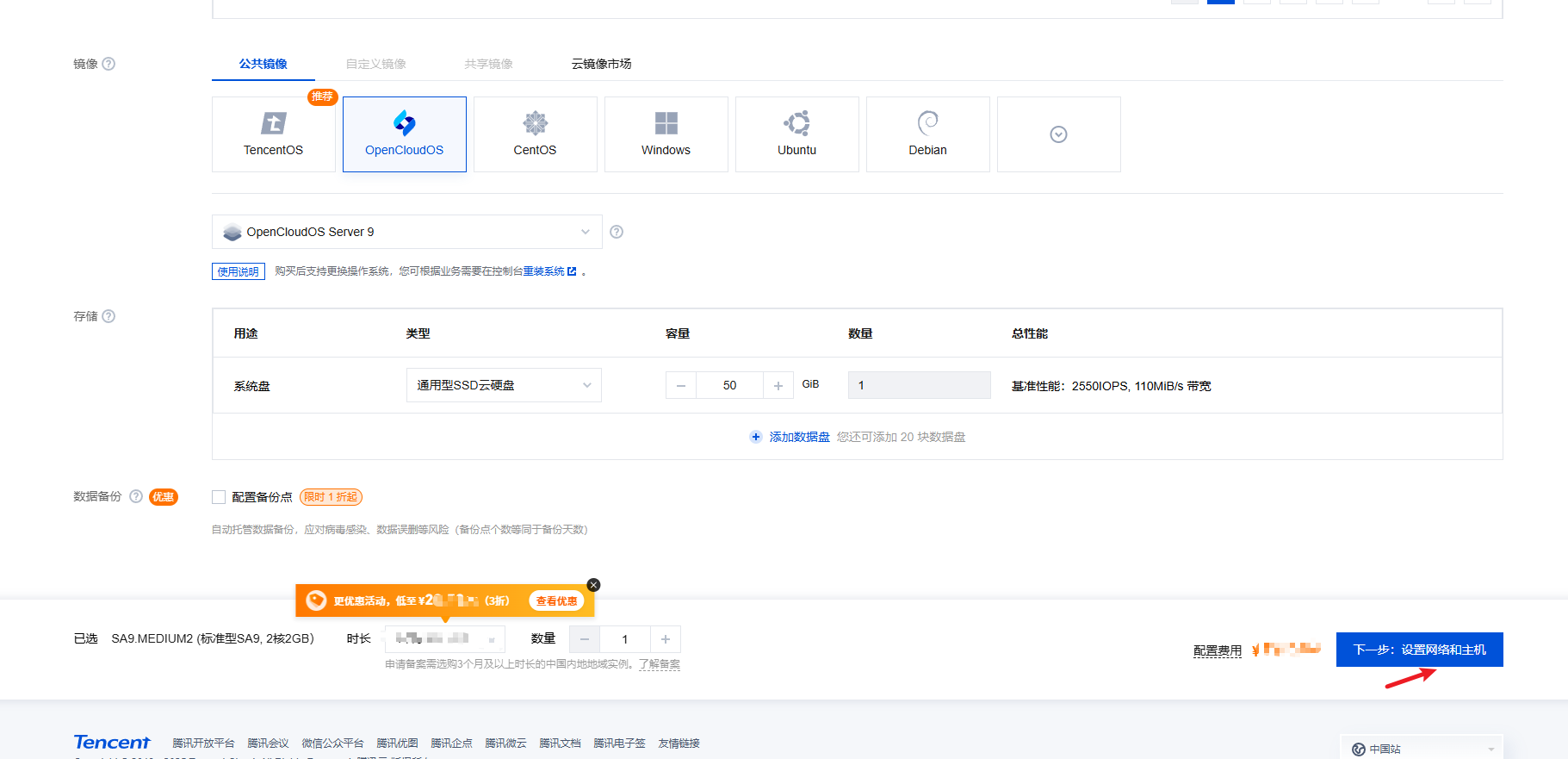Open 腾讯电子签 footer link
The image size is (1568, 759).
(x=619, y=743)
